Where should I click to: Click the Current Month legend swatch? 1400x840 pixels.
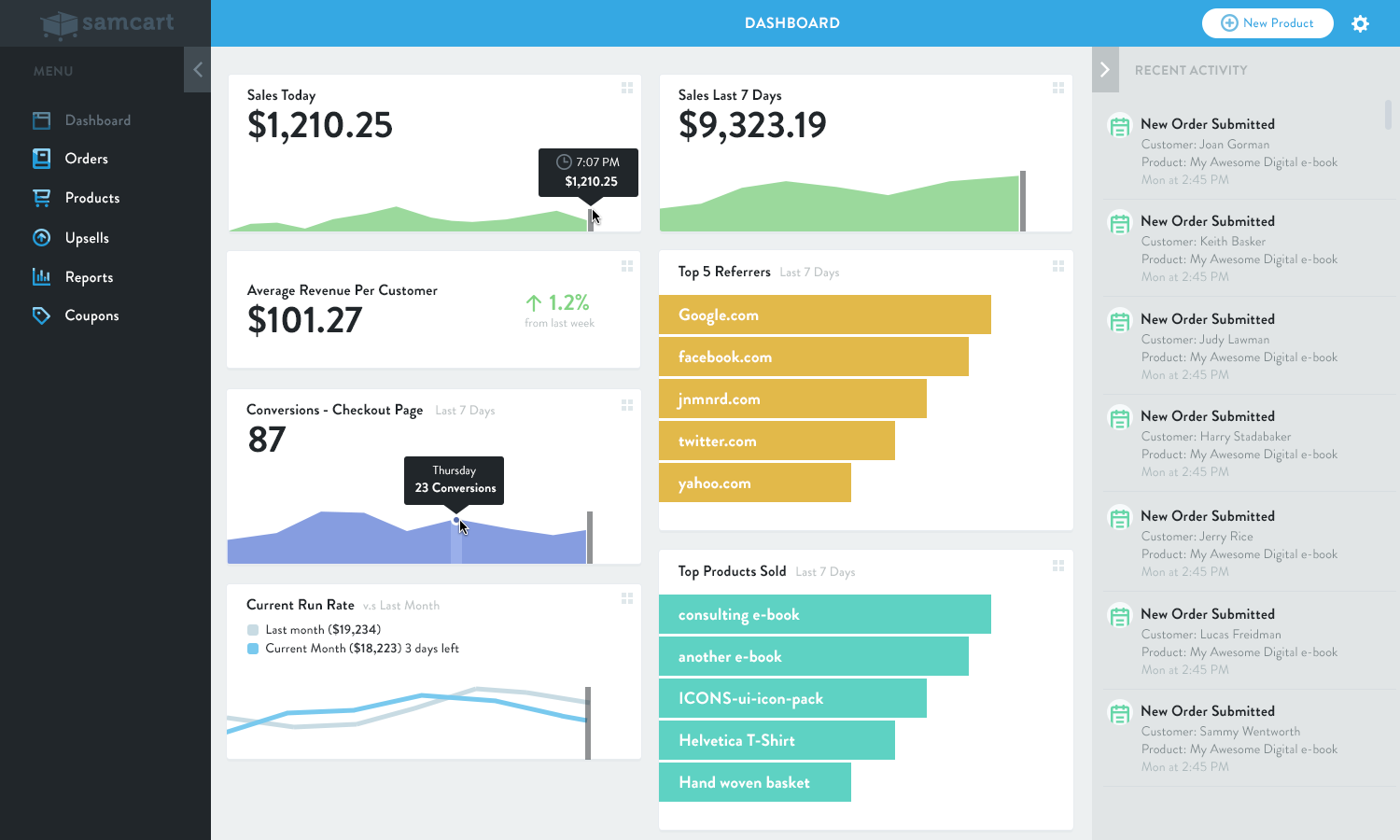[252, 649]
